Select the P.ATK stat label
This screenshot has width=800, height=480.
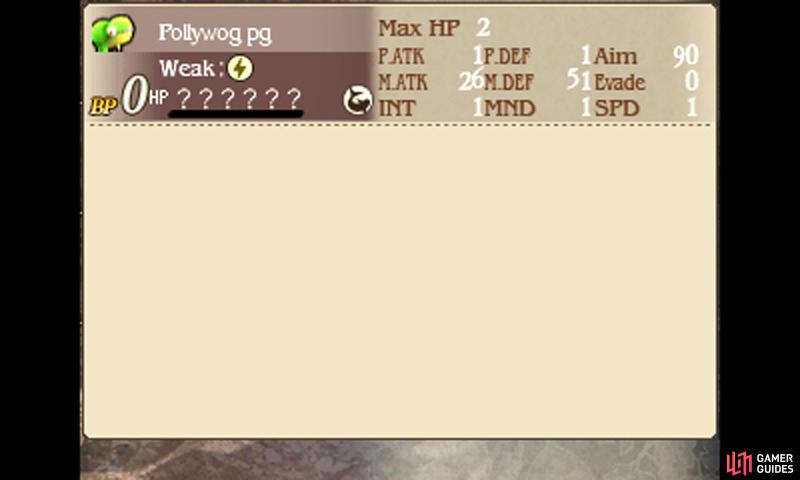(401, 56)
